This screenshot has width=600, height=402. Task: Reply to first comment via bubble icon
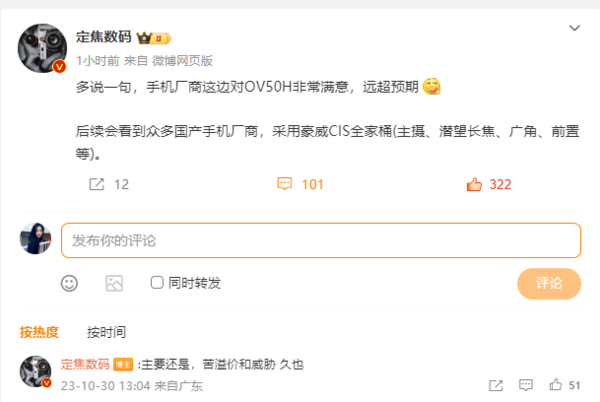[x=525, y=385]
